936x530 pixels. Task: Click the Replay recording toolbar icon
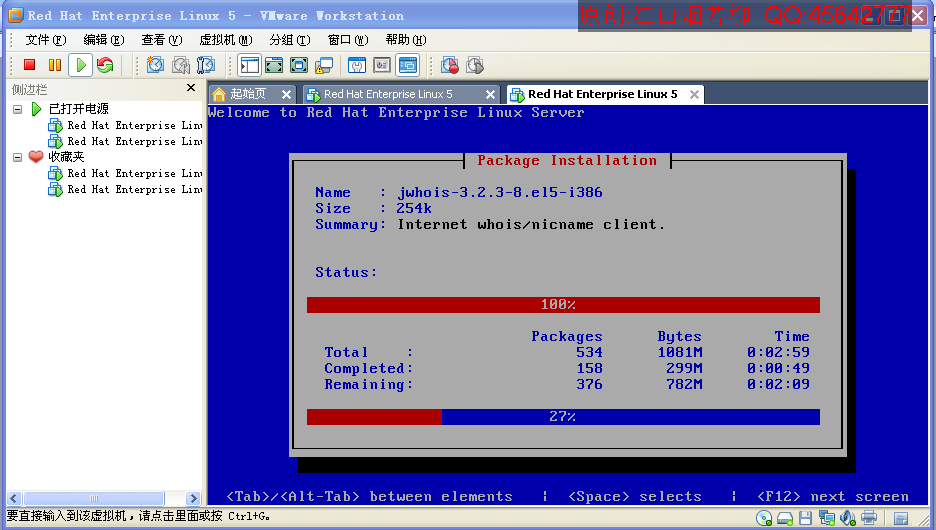[475, 64]
